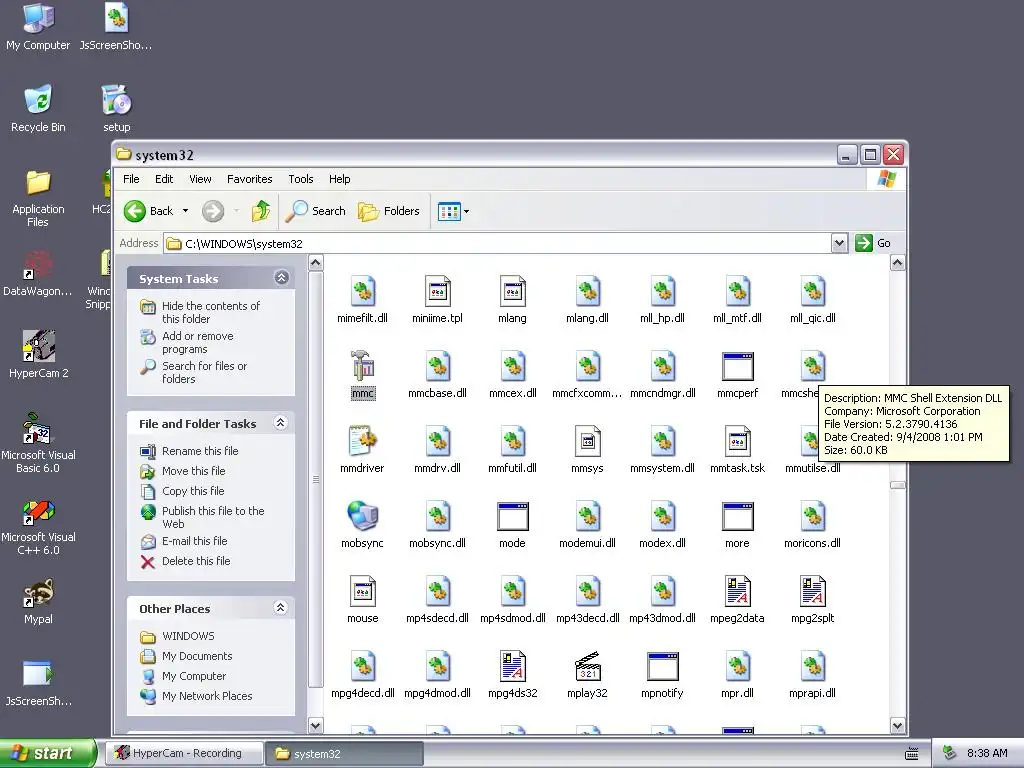Select the mmcbase.dll file
The width and height of the screenshot is (1024, 768).
(437, 375)
